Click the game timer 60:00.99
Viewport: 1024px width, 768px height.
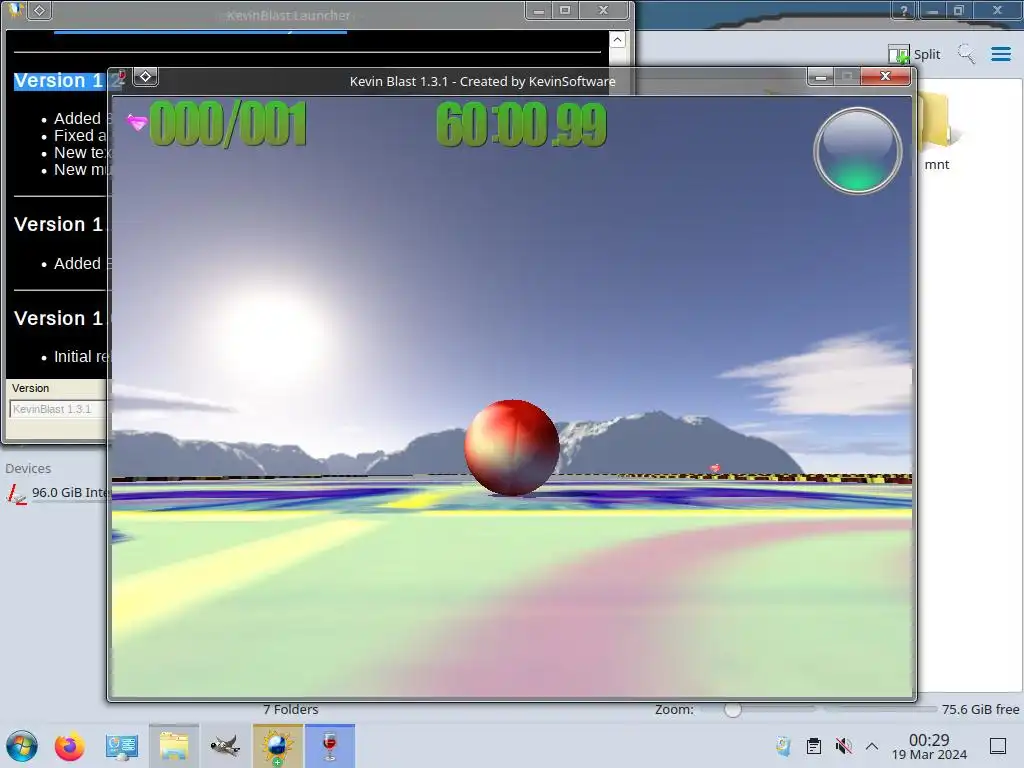click(521, 124)
